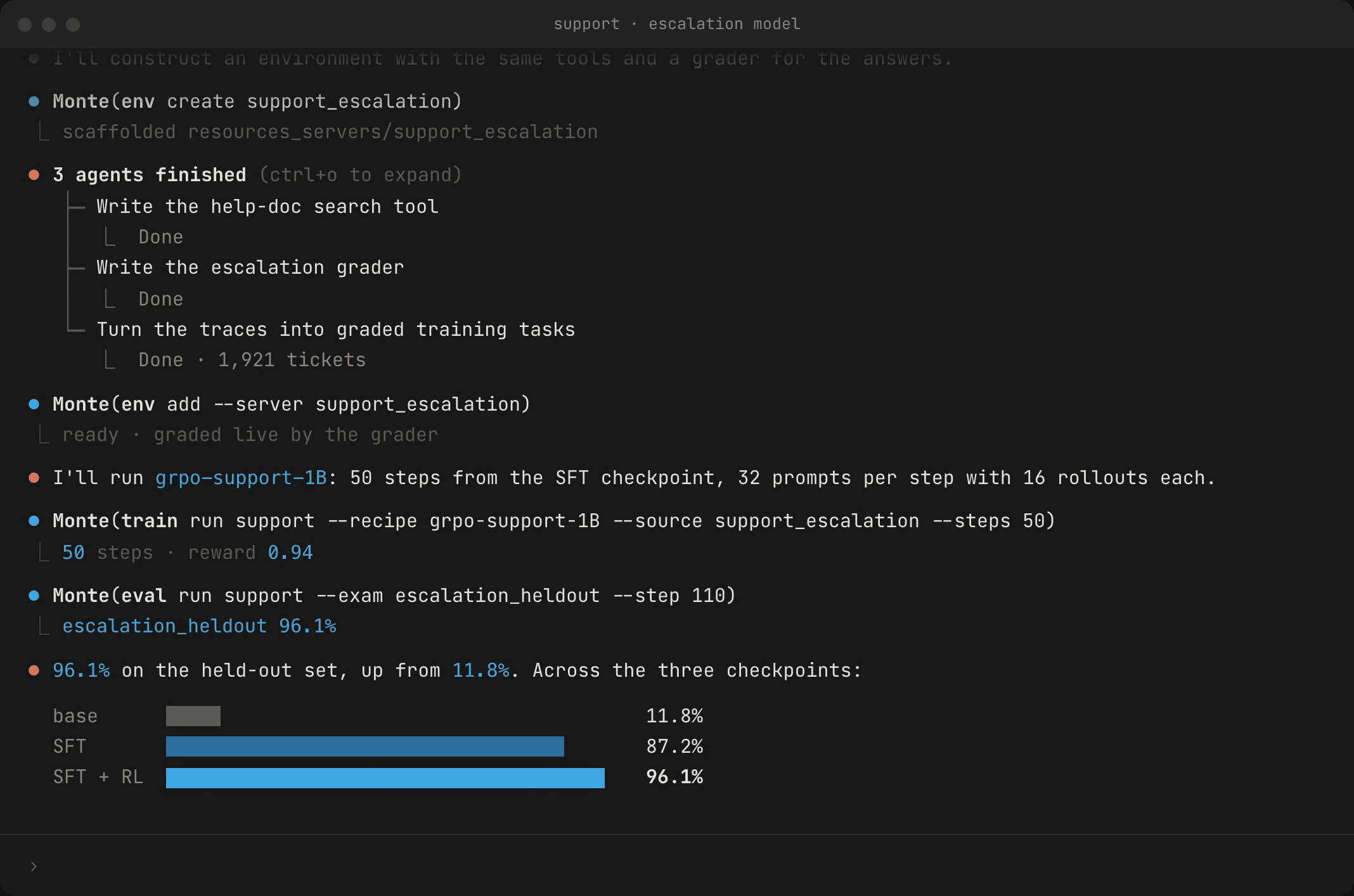Select 'Write the help-doc search tool' row
Screen dimensions: 1354x896
click(x=268, y=207)
